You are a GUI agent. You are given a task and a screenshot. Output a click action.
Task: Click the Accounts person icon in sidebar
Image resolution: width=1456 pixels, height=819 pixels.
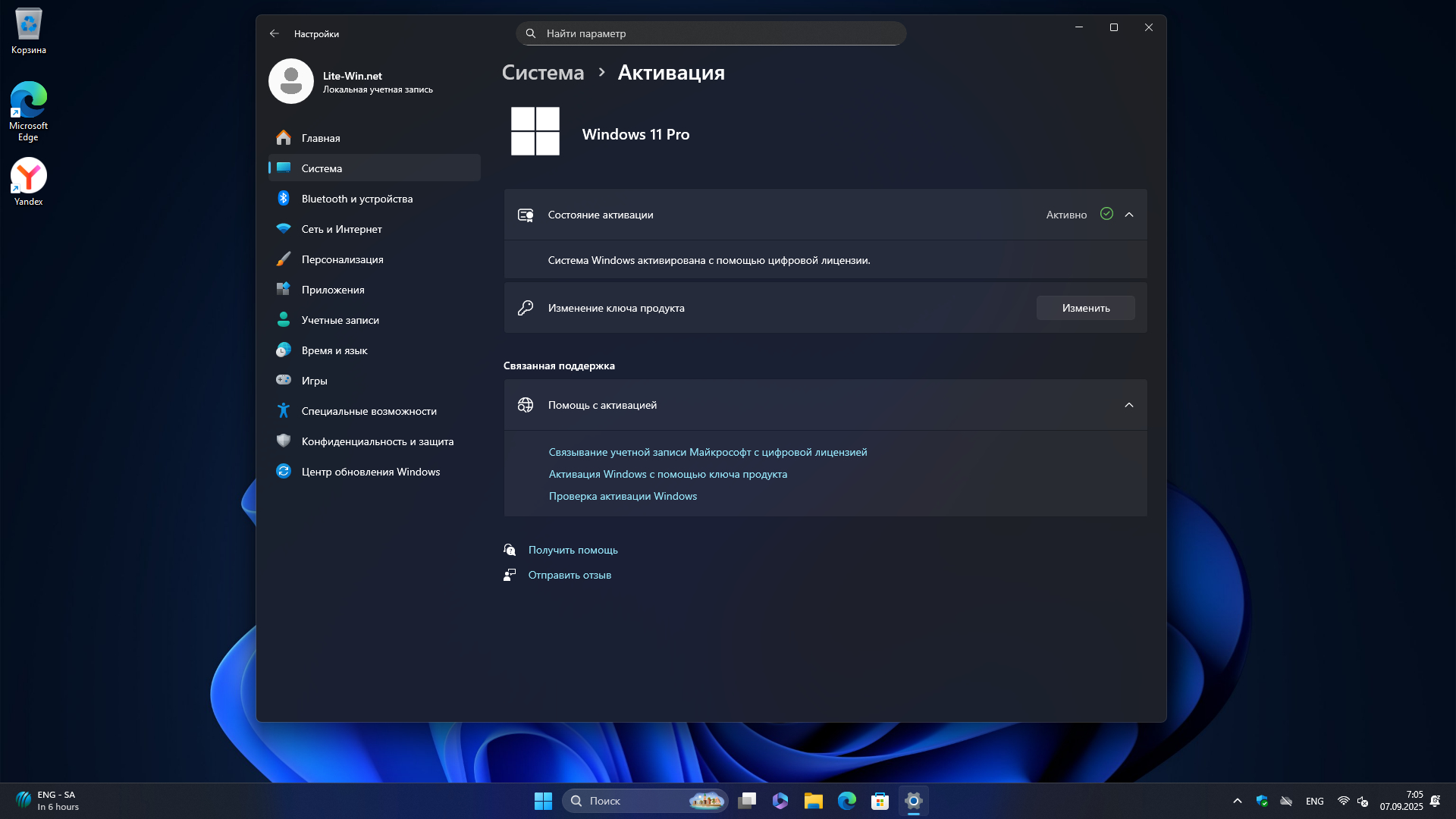pyautogui.click(x=284, y=319)
